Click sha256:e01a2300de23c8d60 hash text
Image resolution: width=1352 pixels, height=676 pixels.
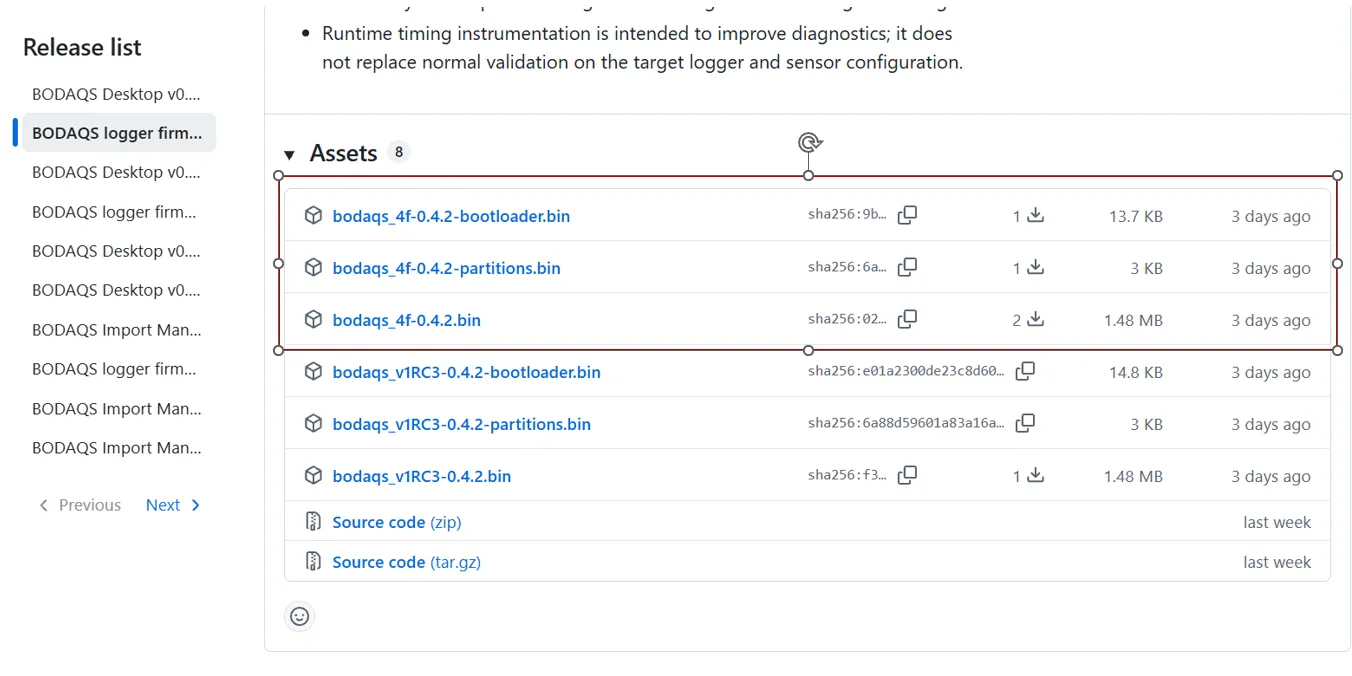pos(906,371)
